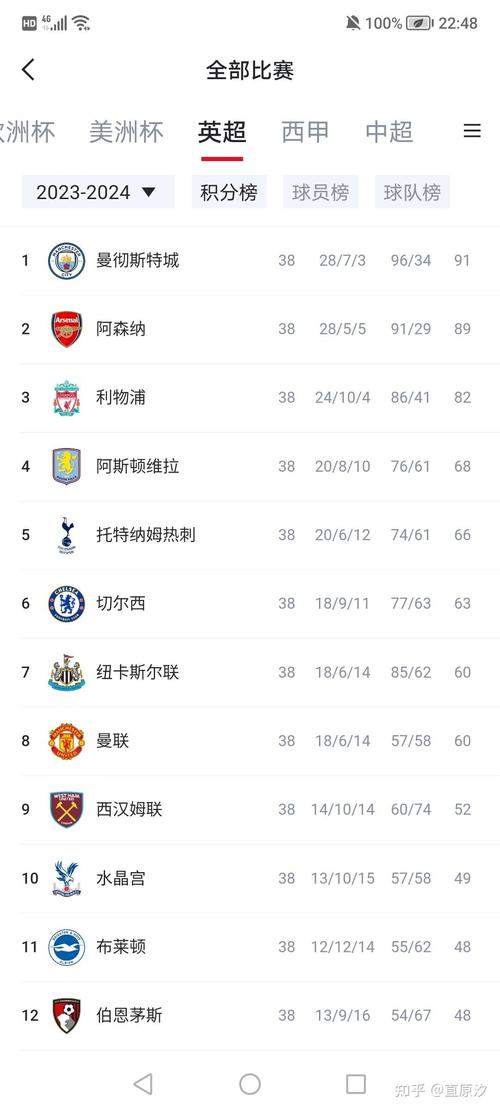Open the hamburger league list menu
This screenshot has width=500, height=1111.
472,131
